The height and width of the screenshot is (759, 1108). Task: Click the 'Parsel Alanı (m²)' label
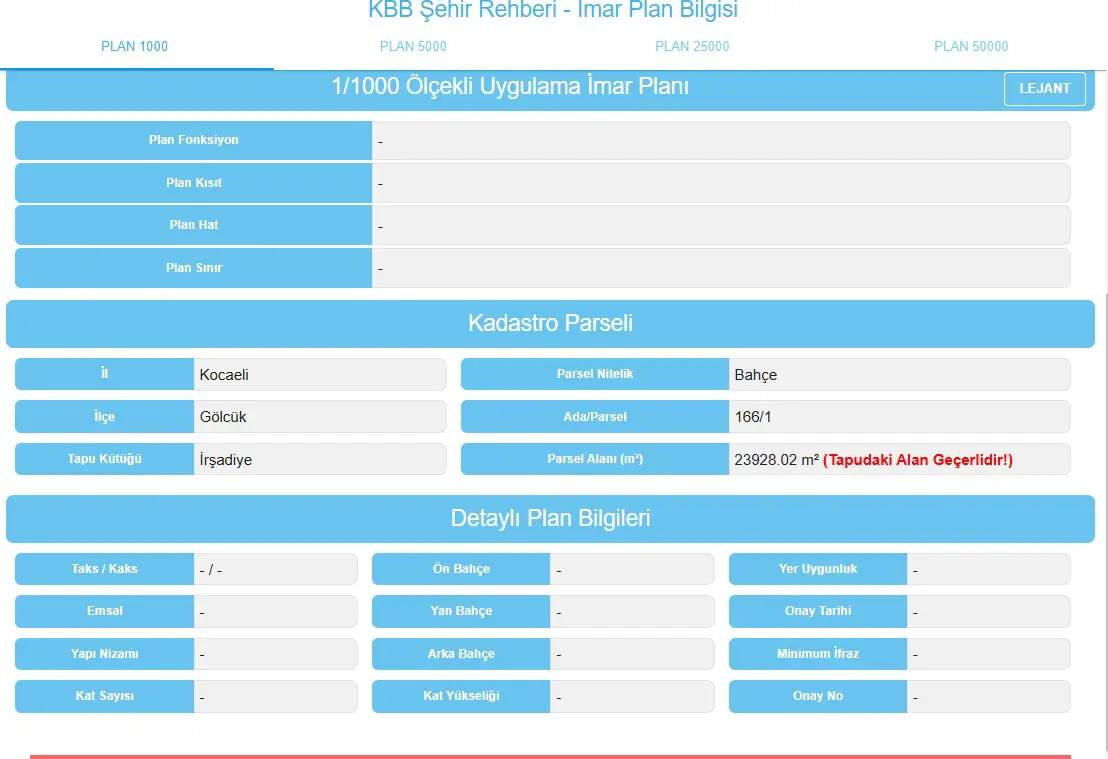595,459
